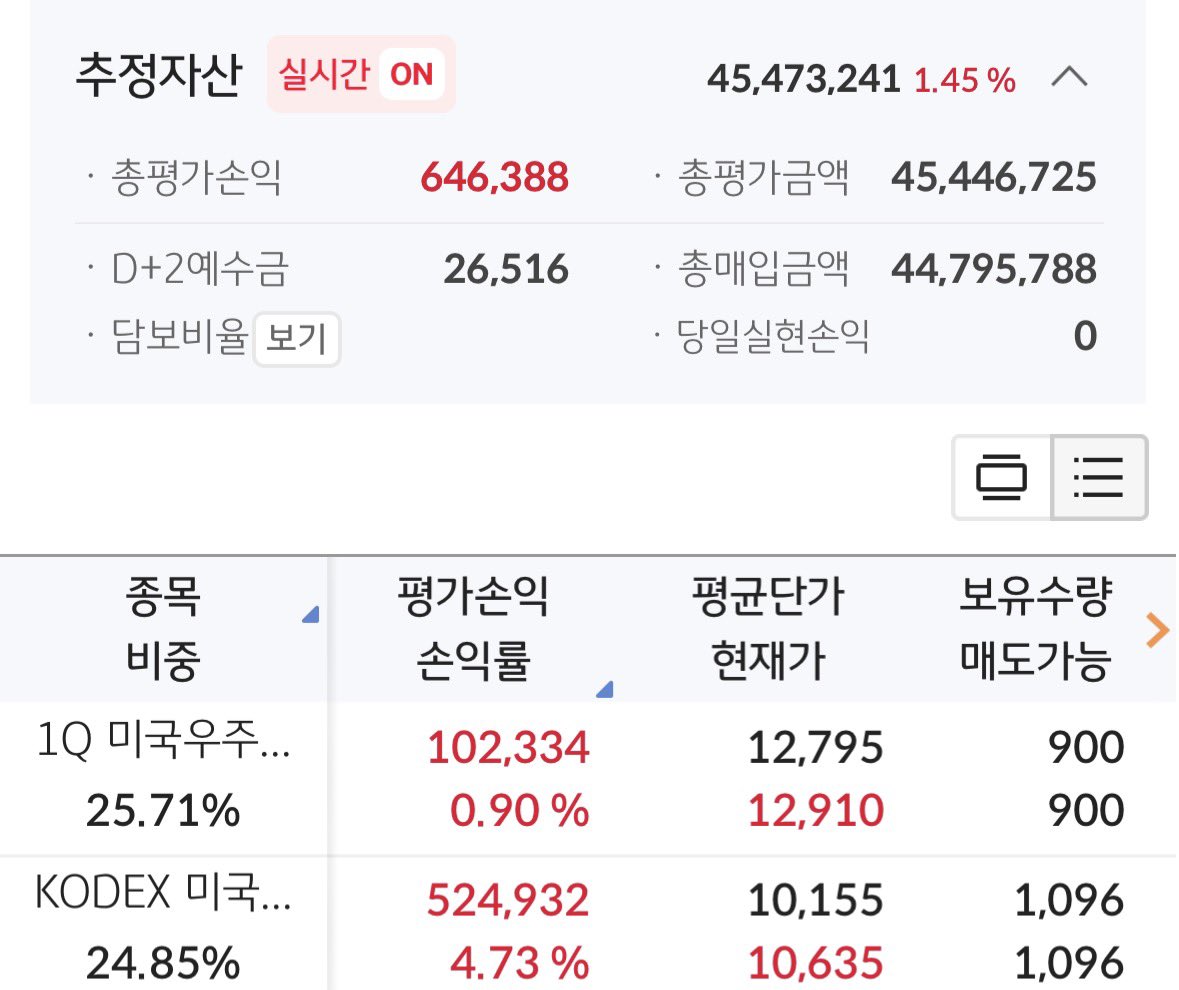This screenshot has height=990, width=1179.
Task: Select the 10,155 average price
Action: click(816, 899)
